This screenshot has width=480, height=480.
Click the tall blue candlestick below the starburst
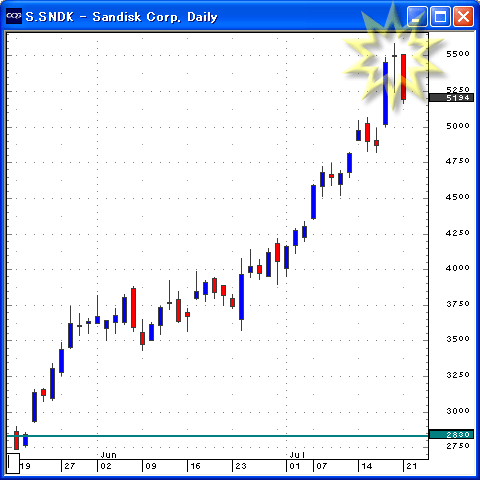(385, 93)
